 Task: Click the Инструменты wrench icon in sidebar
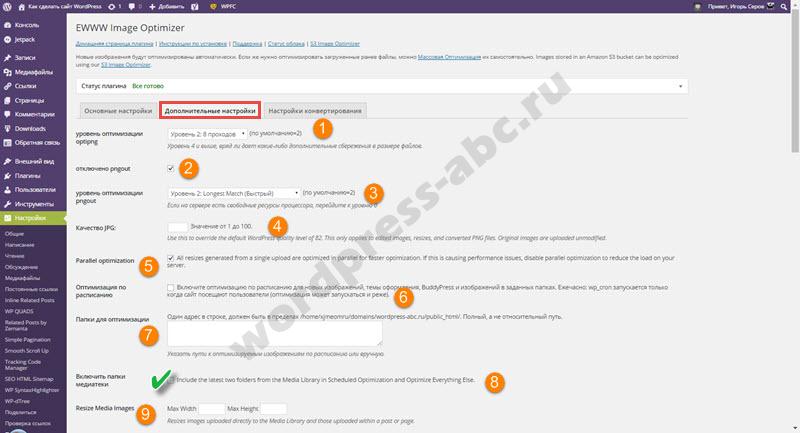[8, 204]
